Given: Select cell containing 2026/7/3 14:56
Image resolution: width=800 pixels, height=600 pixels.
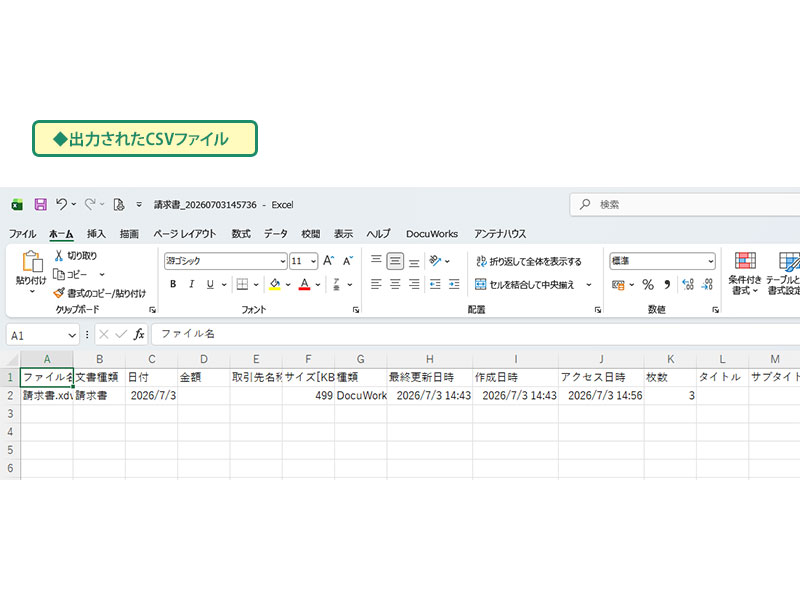Looking at the screenshot, I should click(x=601, y=395).
